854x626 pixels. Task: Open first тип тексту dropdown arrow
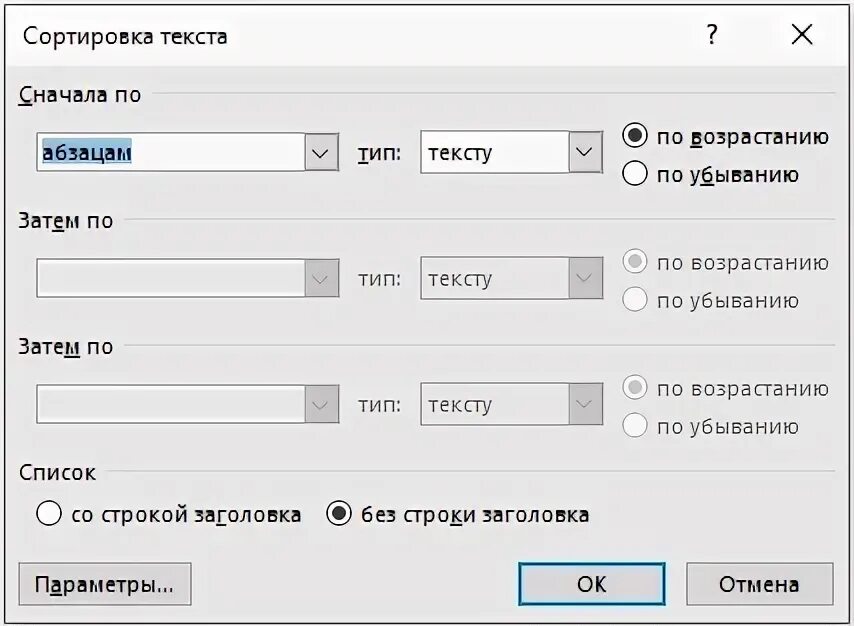[585, 153]
